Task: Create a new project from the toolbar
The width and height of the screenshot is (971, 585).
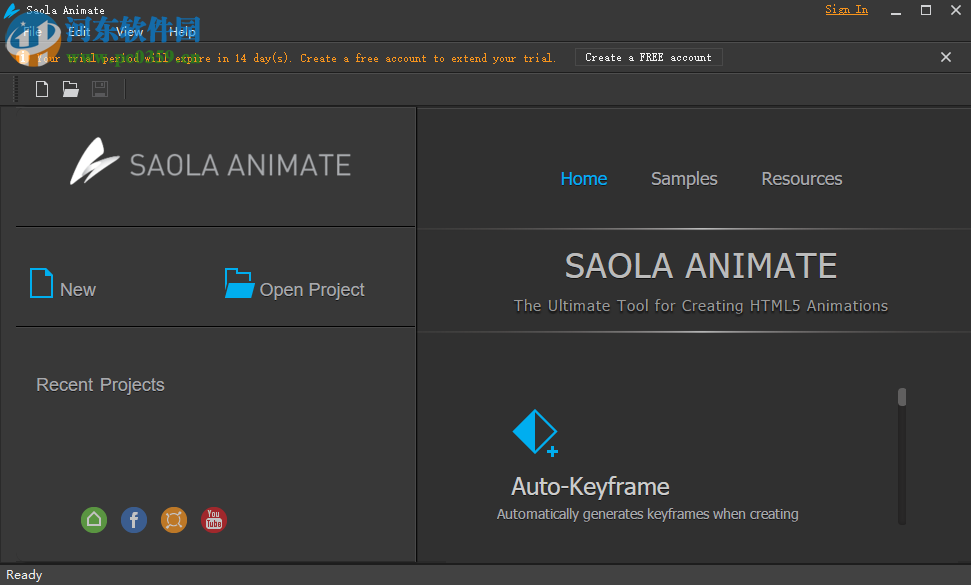Action: click(x=41, y=88)
